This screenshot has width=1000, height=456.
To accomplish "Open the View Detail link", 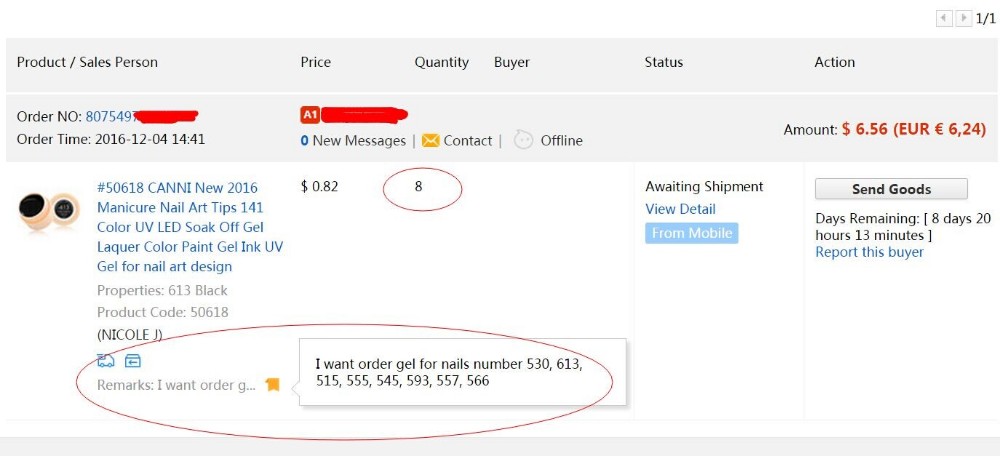I will click(680, 209).
